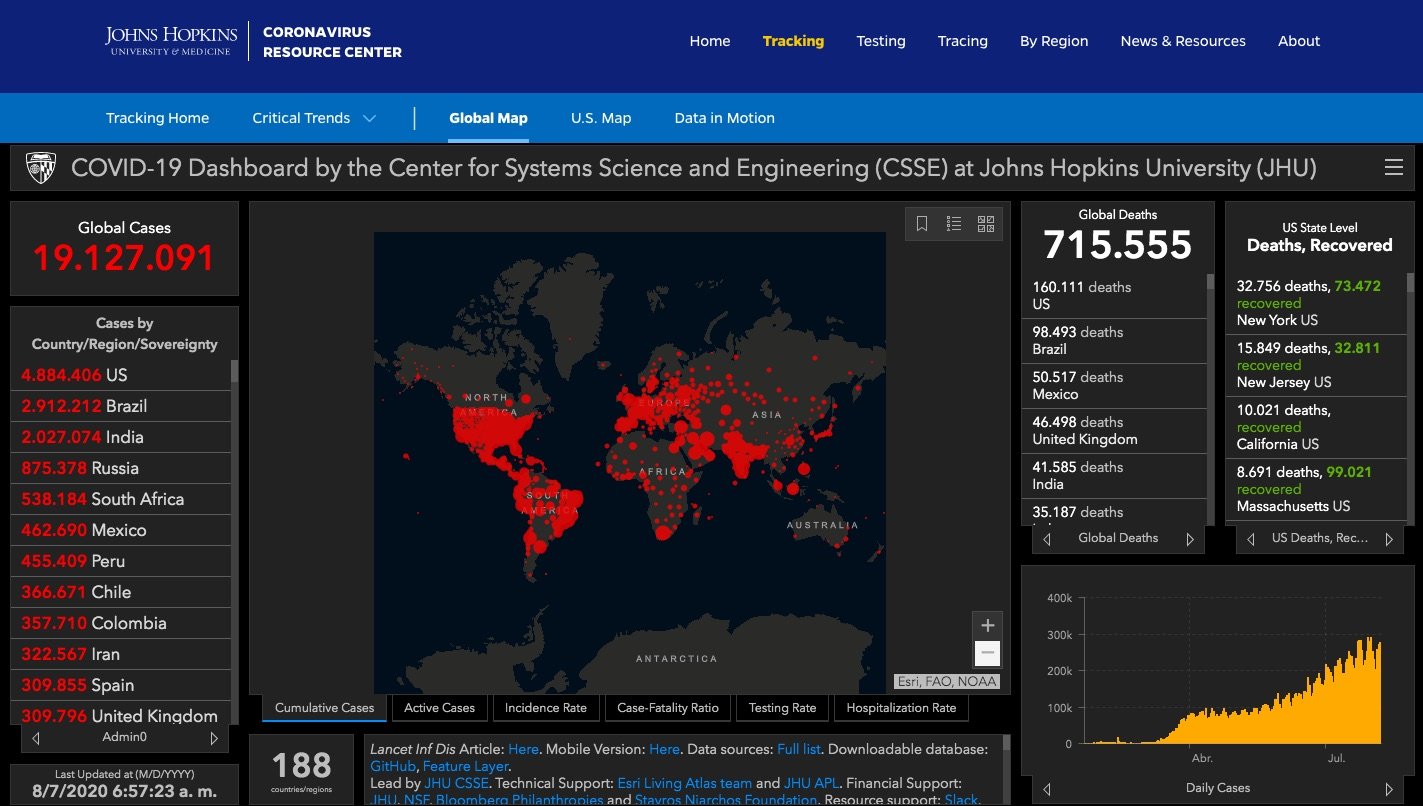
Task: Select Chile in cases by country list
Action: tap(121, 592)
